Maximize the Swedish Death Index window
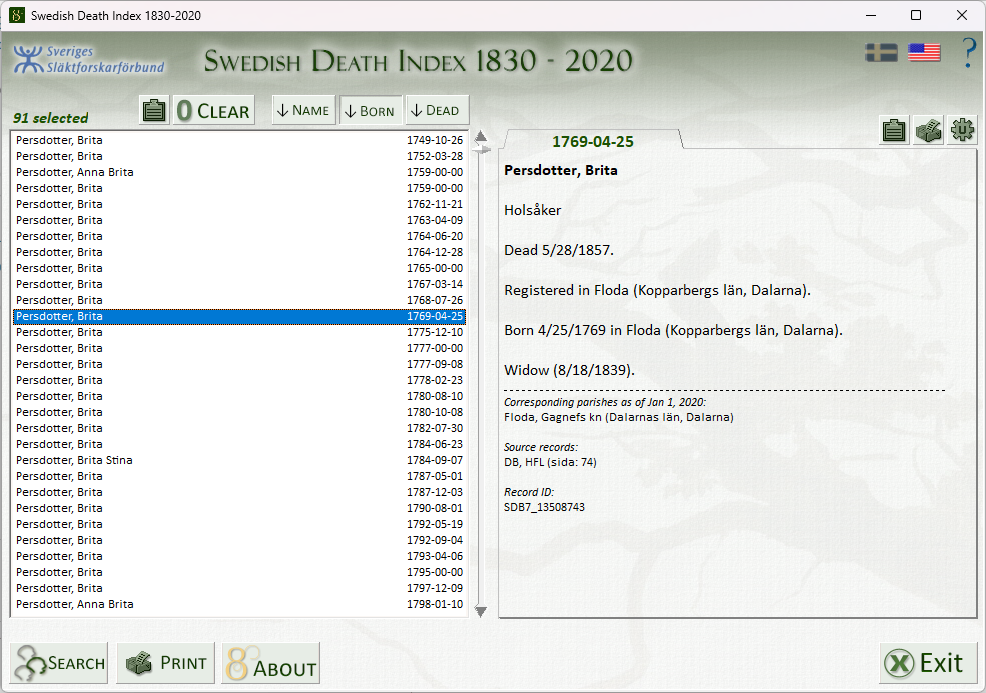 pyautogui.click(x=916, y=15)
